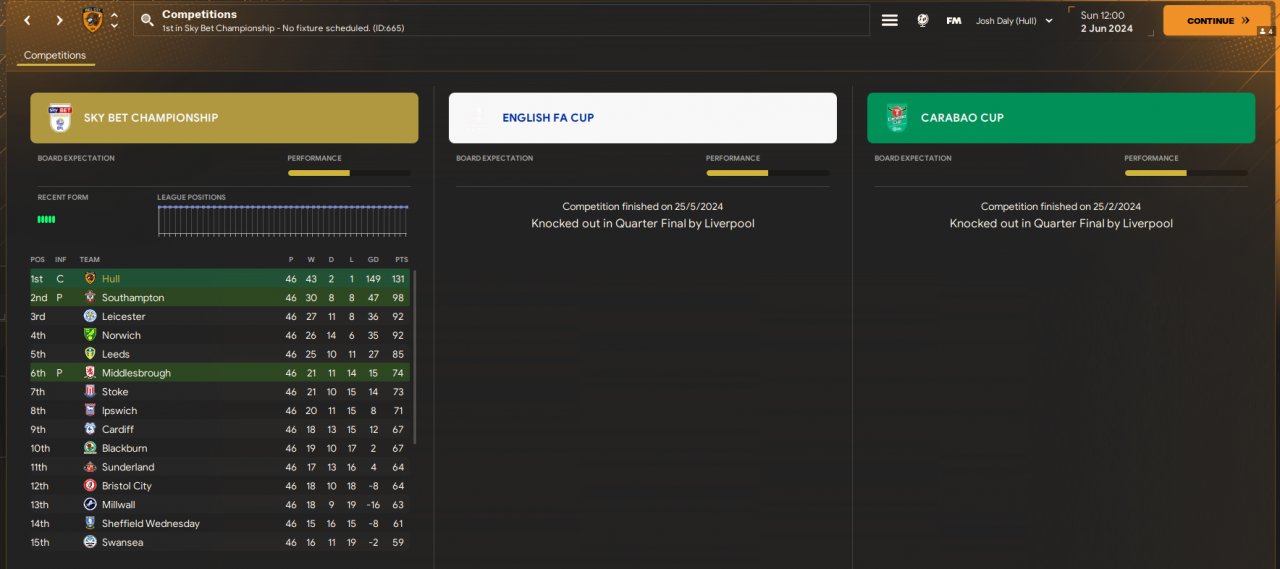Click the Middlesbrough badge in table

coord(90,373)
